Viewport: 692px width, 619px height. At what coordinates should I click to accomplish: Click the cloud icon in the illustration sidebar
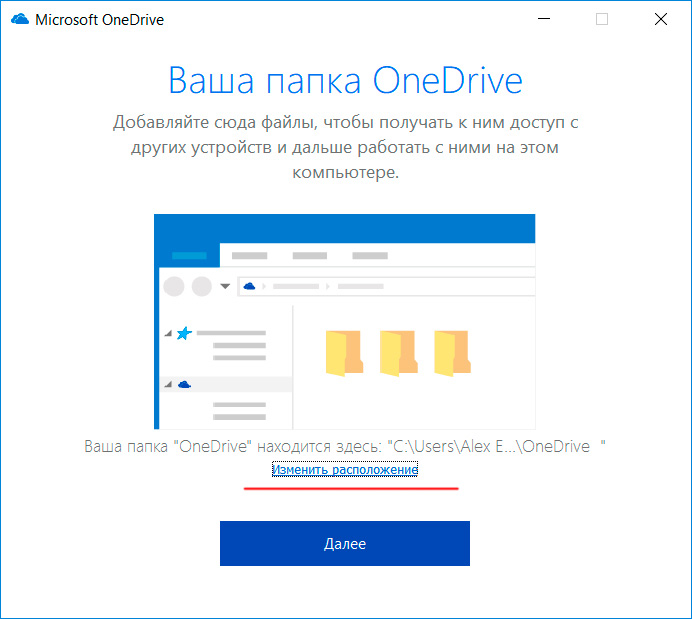click(x=184, y=384)
